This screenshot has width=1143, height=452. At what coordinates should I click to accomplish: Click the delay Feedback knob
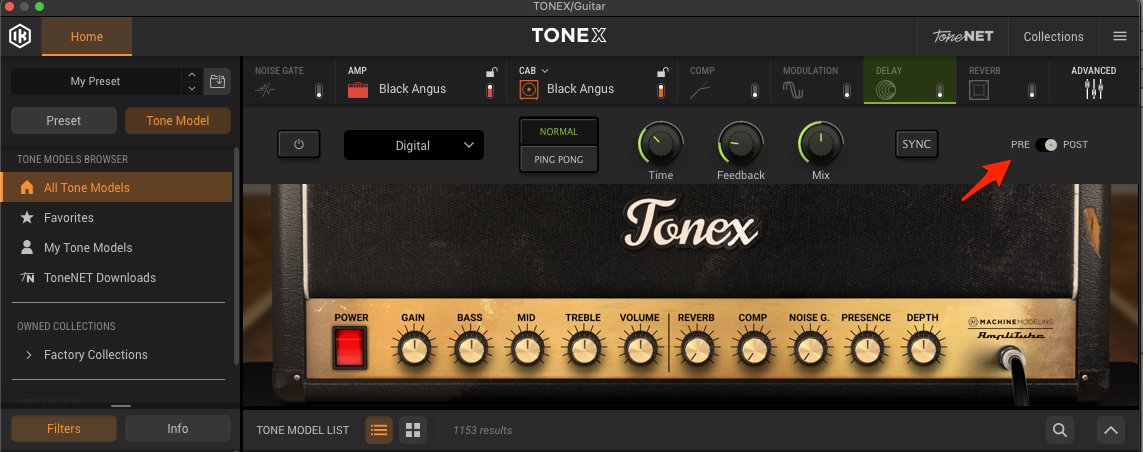(x=740, y=144)
